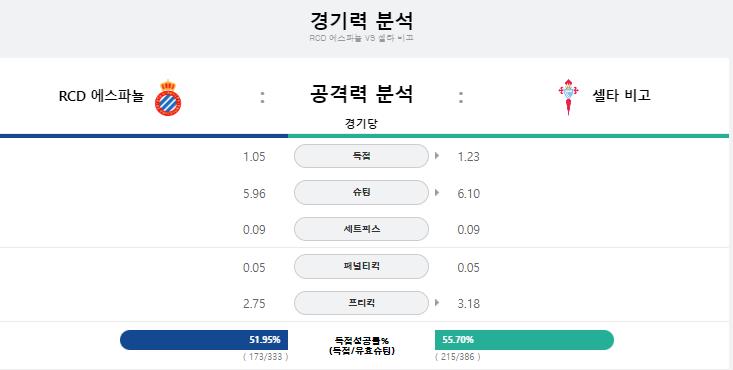
Task: Click the arrow beside 슈팅 pill
Action: point(437,192)
